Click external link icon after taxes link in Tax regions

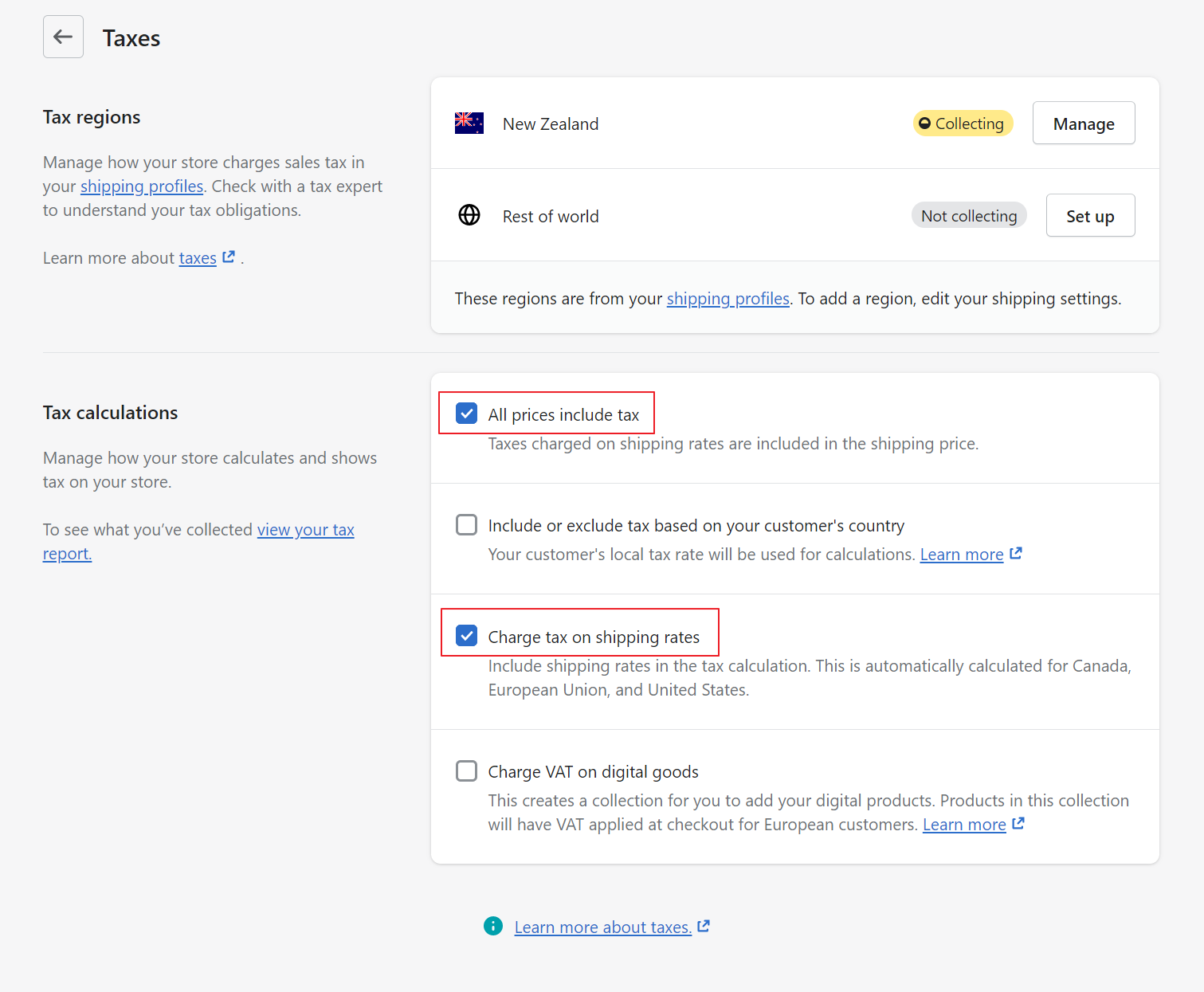(229, 257)
